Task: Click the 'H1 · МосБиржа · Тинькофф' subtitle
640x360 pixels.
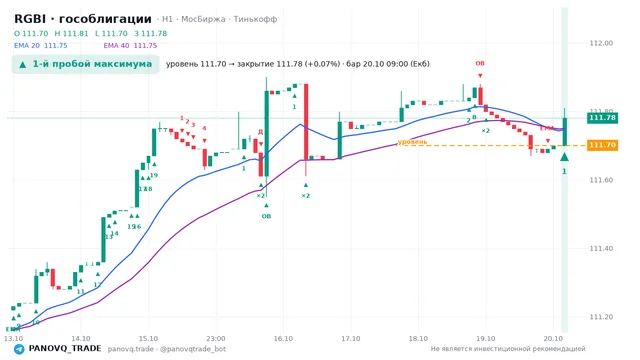Action: 220,19
